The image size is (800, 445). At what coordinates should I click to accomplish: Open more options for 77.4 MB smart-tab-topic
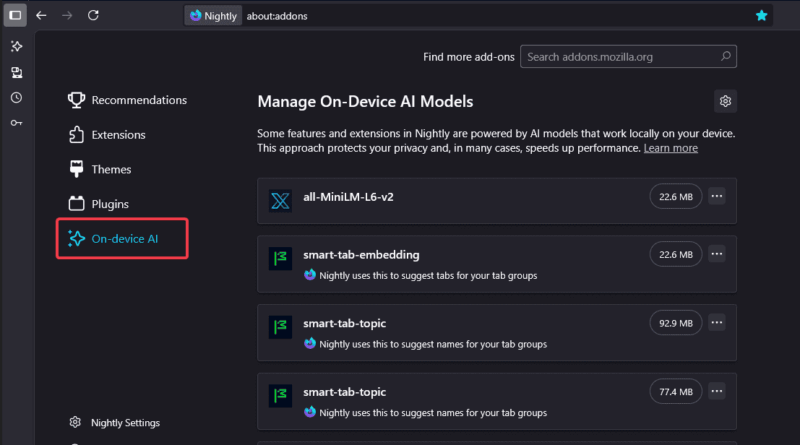[717, 391]
